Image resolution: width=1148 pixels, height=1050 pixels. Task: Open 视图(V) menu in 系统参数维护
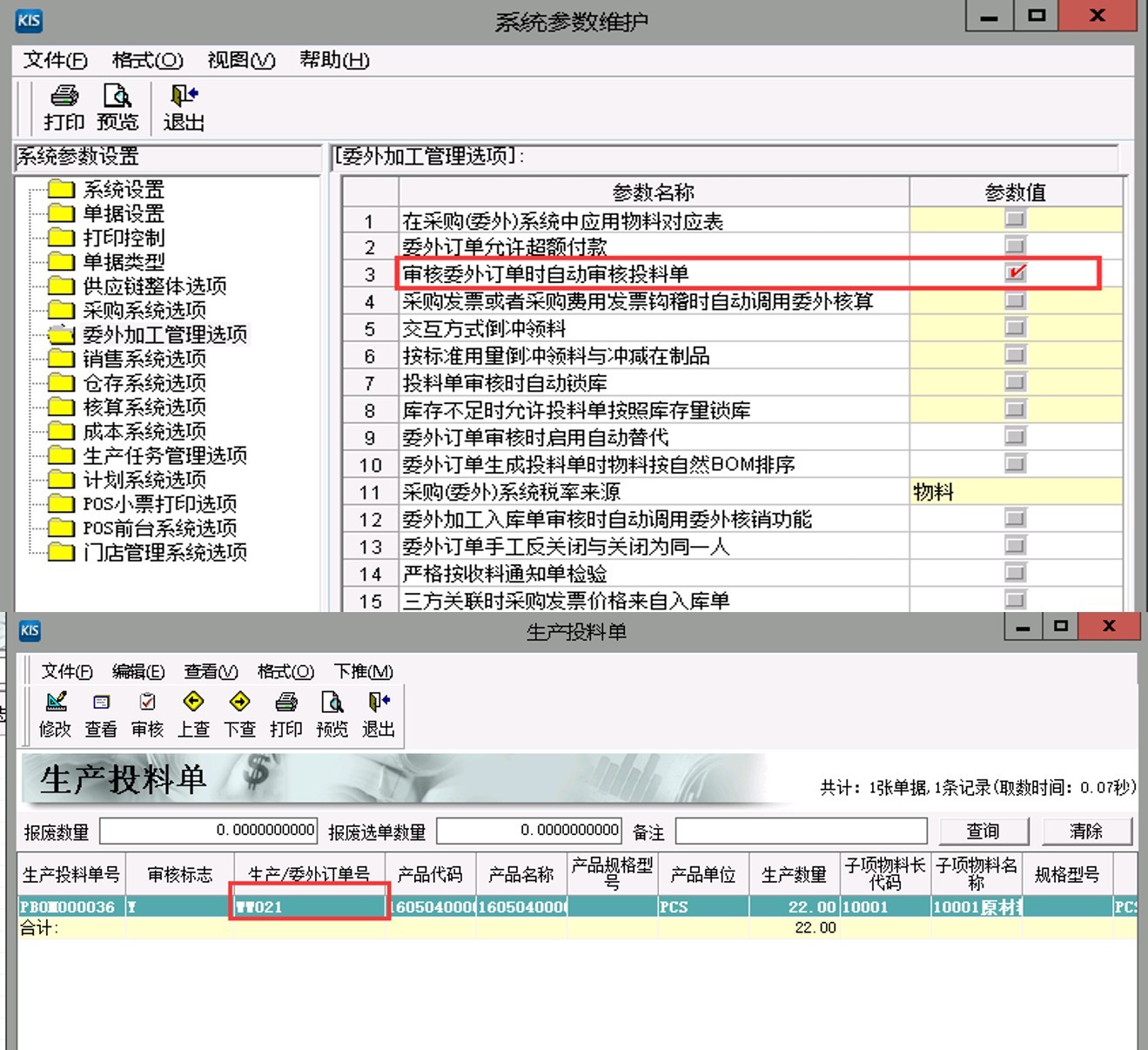(241, 60)
